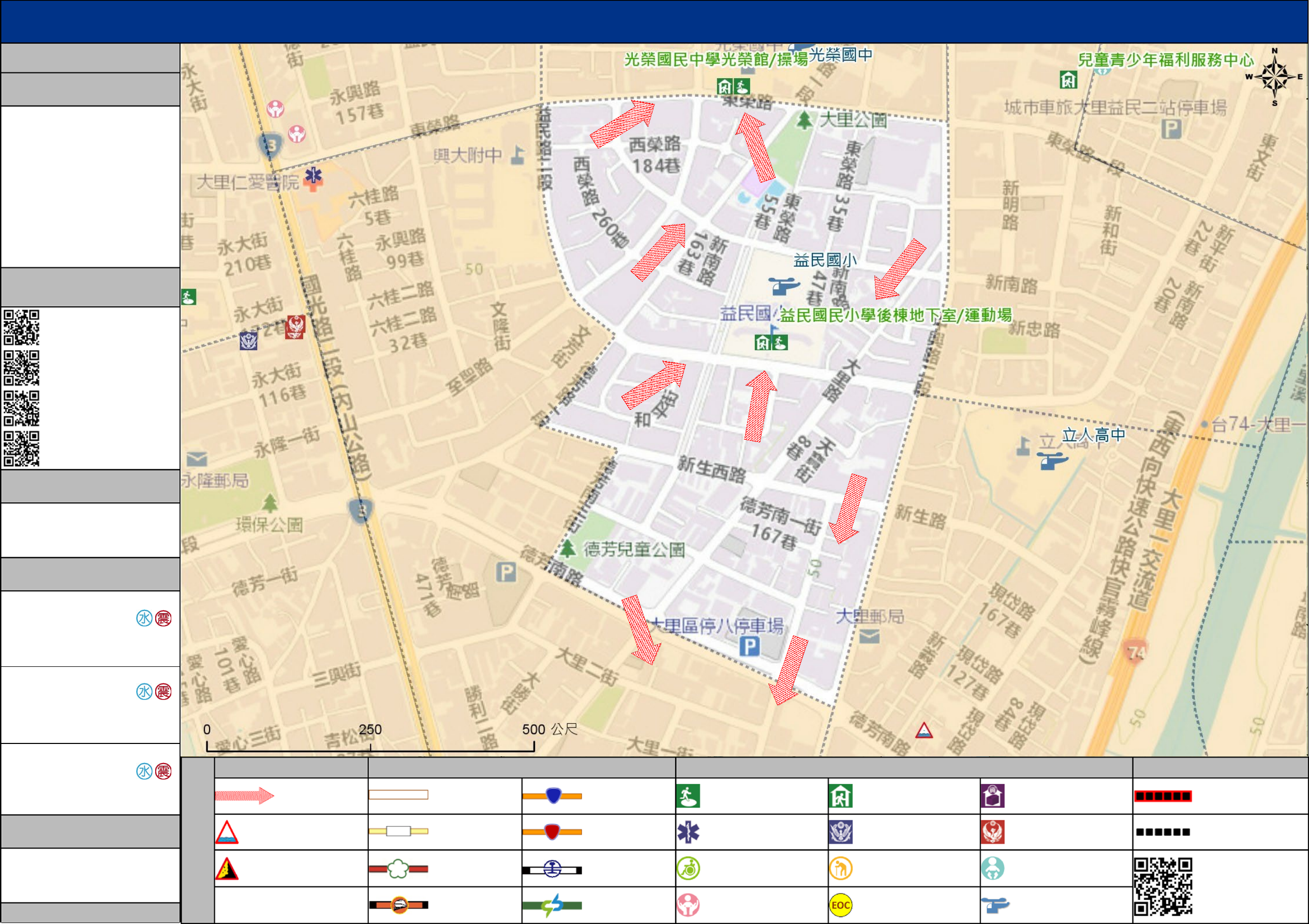Screen dimensions: 1309x924
Task: Select the tree icon beside 德芳兒童公園
Action: pos(567,548)
